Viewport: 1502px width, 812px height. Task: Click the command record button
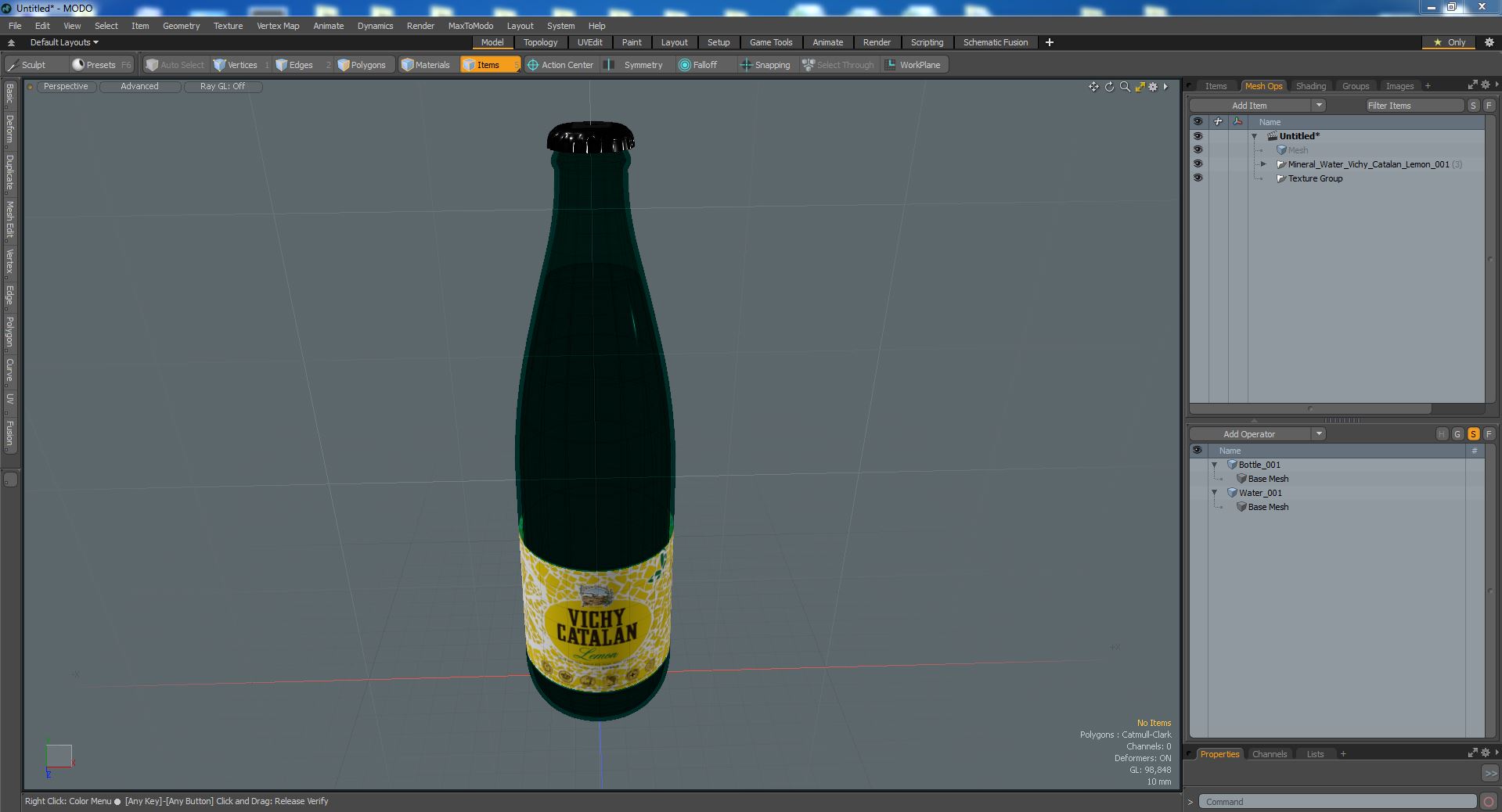pos(1489,802)
